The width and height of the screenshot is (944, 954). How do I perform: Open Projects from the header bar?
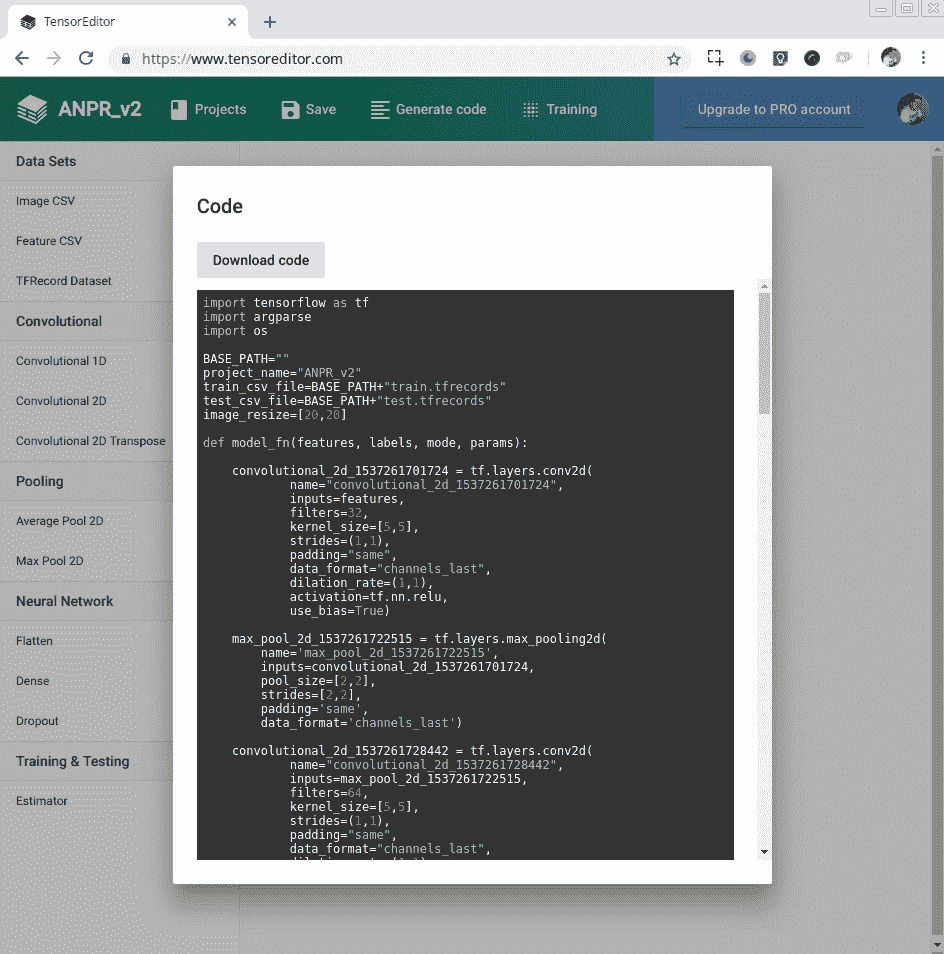(x=208, y=109)
